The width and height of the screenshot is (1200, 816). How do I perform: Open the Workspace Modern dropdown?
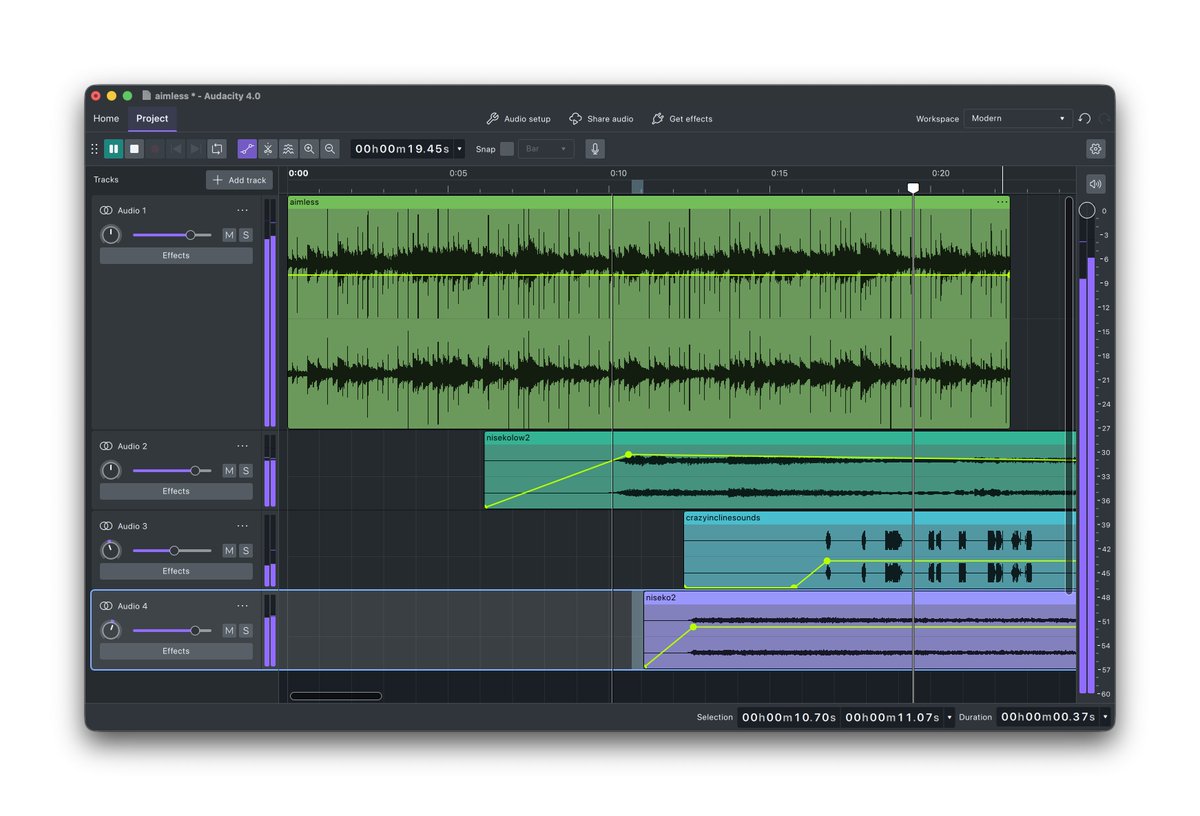click(x=1018, y=118)
